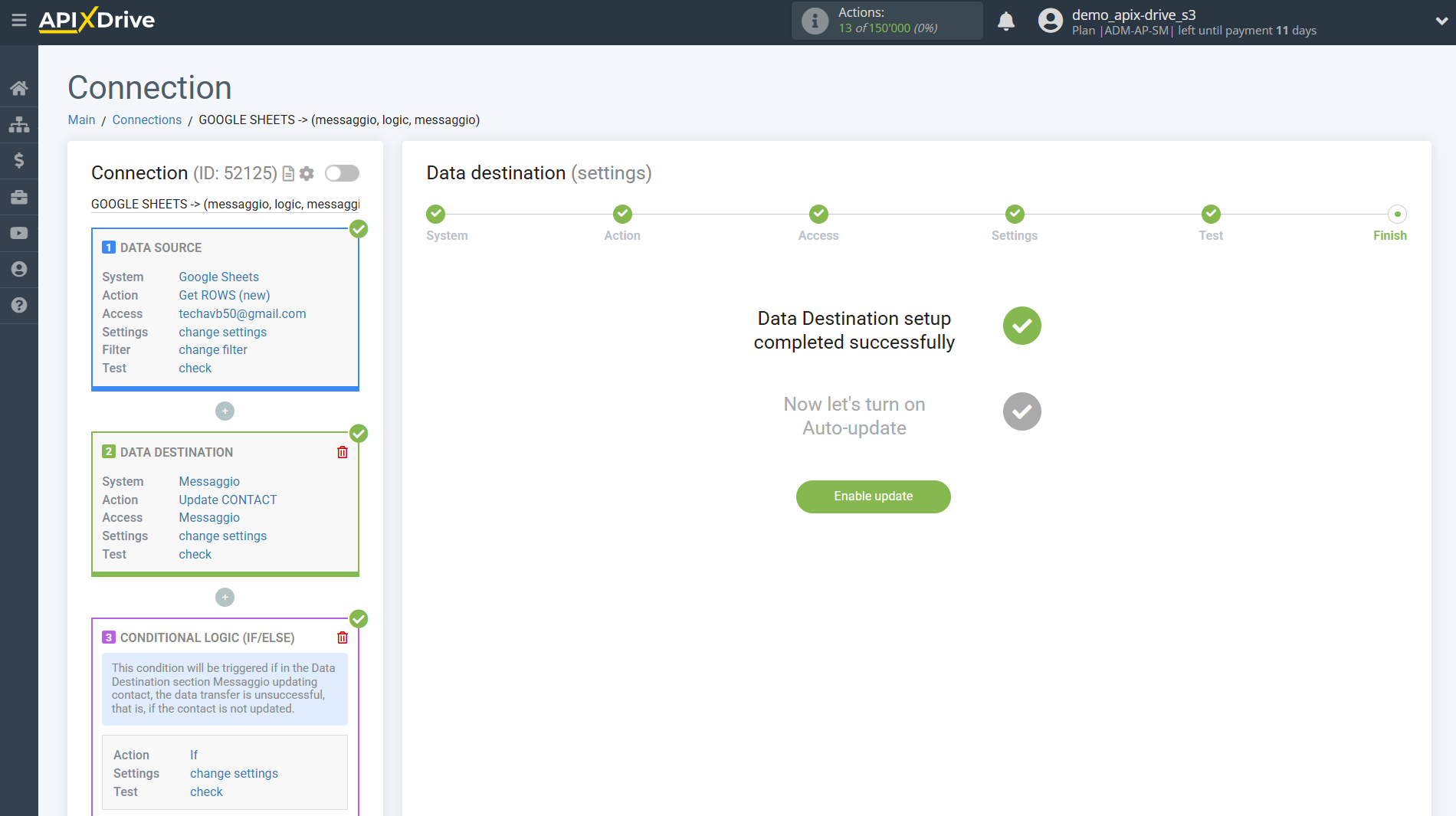Image resolution: width=1456 pixels, height=816 pixels.
Task: Click check link in Conditional Logic
Action: [206, 791]
